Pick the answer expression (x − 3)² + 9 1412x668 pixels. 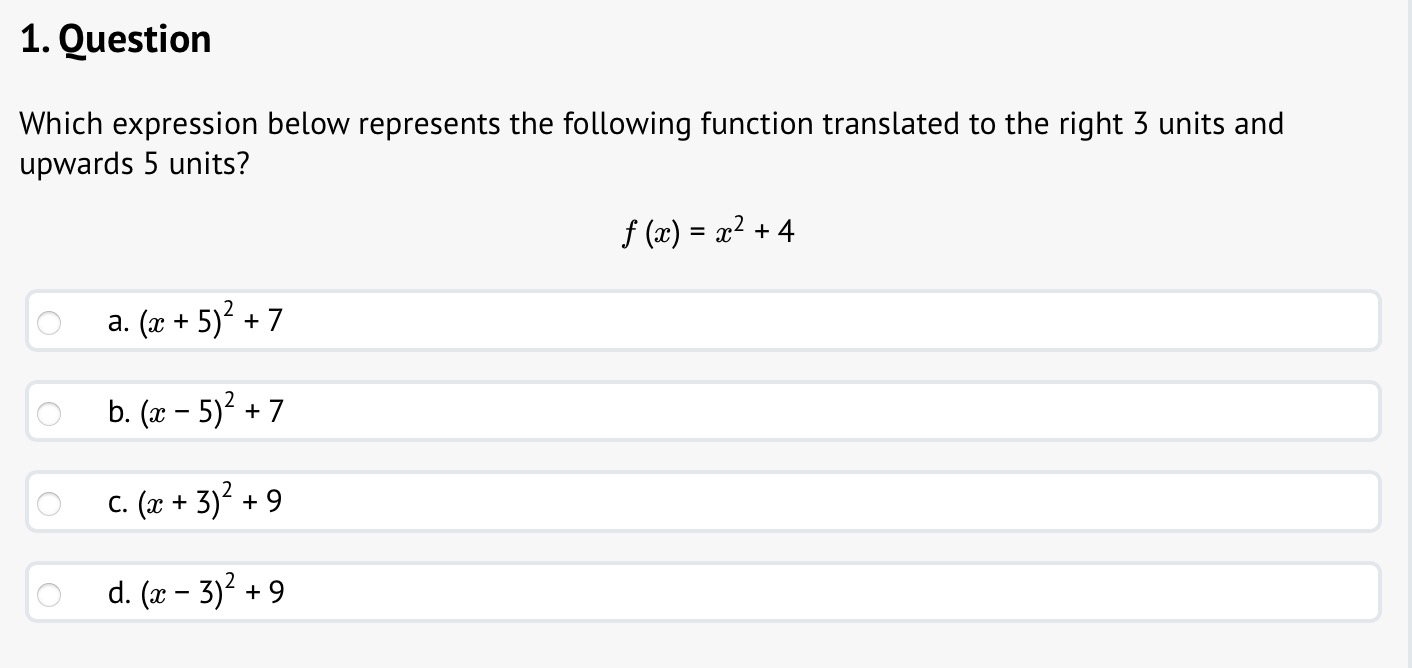(x=211, y=591)
